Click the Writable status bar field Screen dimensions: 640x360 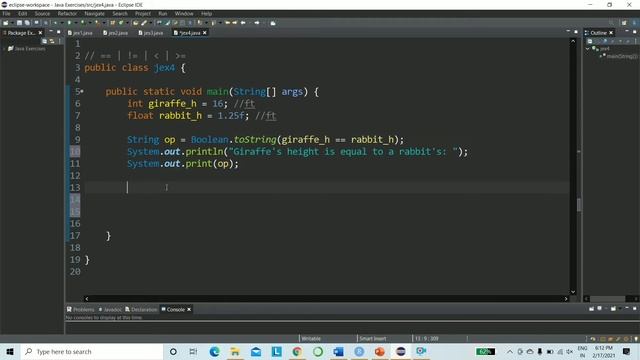click(x=311, y=338)
